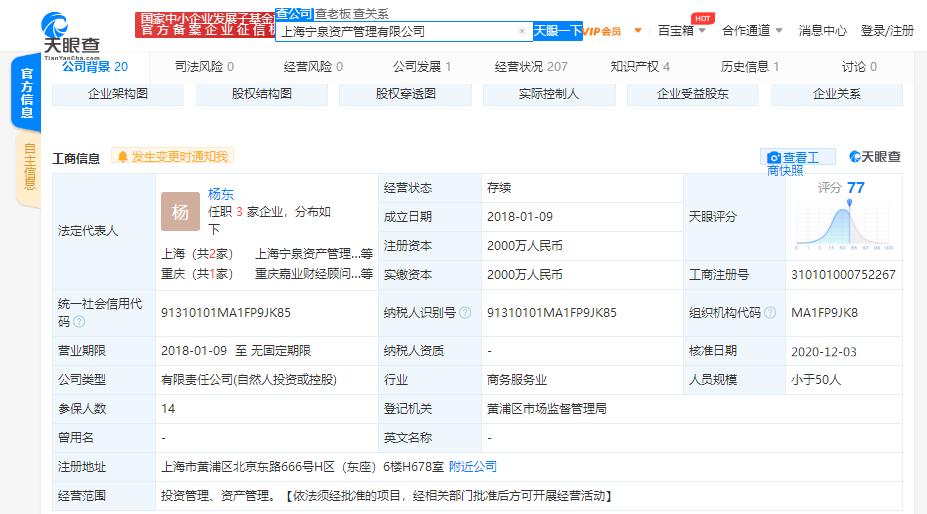This screenshot has height=514, width=927.
Task: Click the 杨 avatar thumbnail
Action: [180, 211]
